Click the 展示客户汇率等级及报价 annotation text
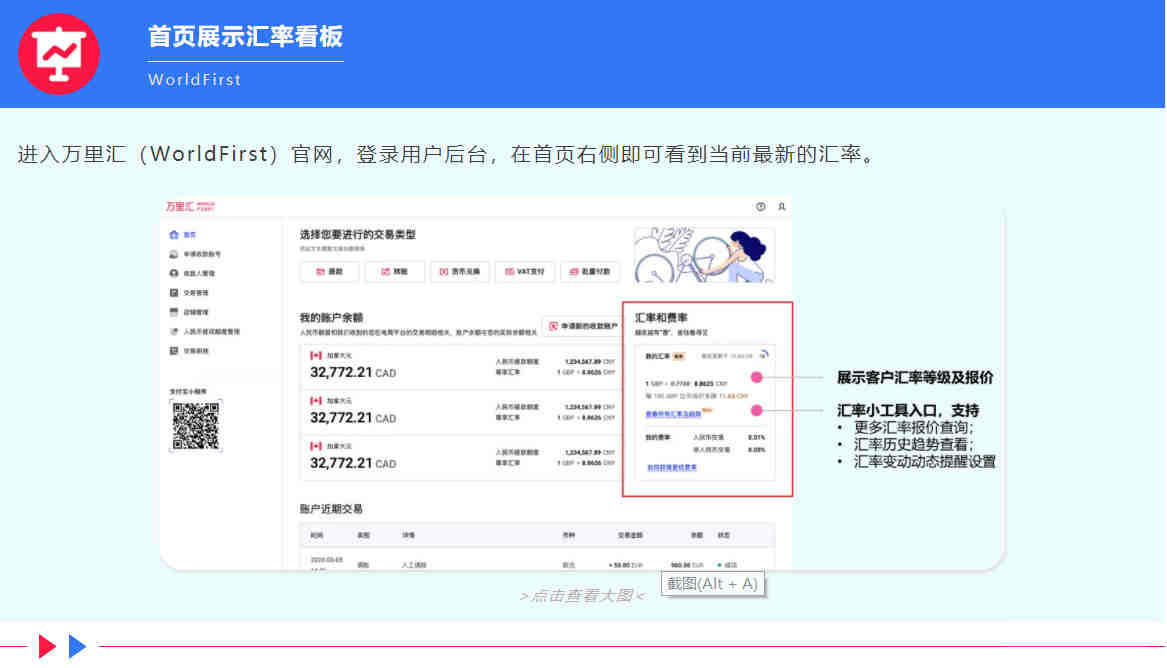The width and height of the screenshot is (1167, 668). 915,378
